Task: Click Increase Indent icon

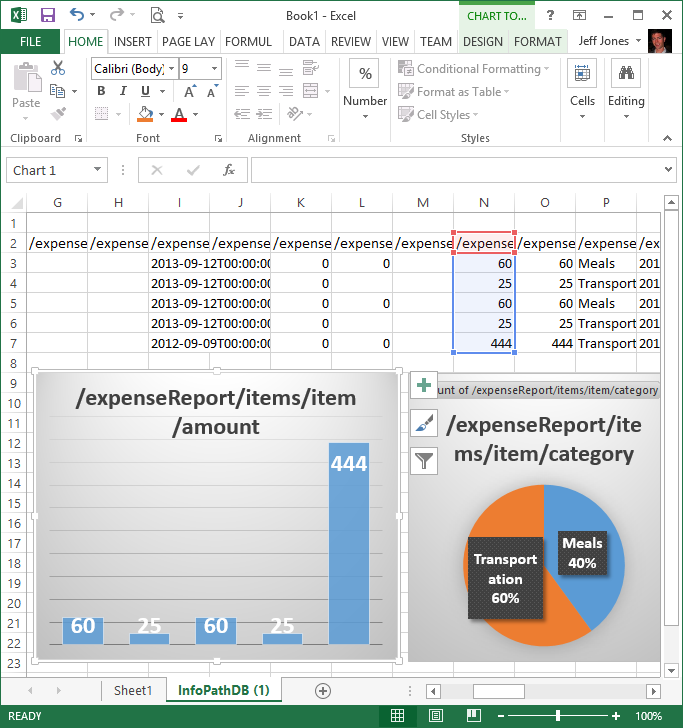Action: (264, 114)
